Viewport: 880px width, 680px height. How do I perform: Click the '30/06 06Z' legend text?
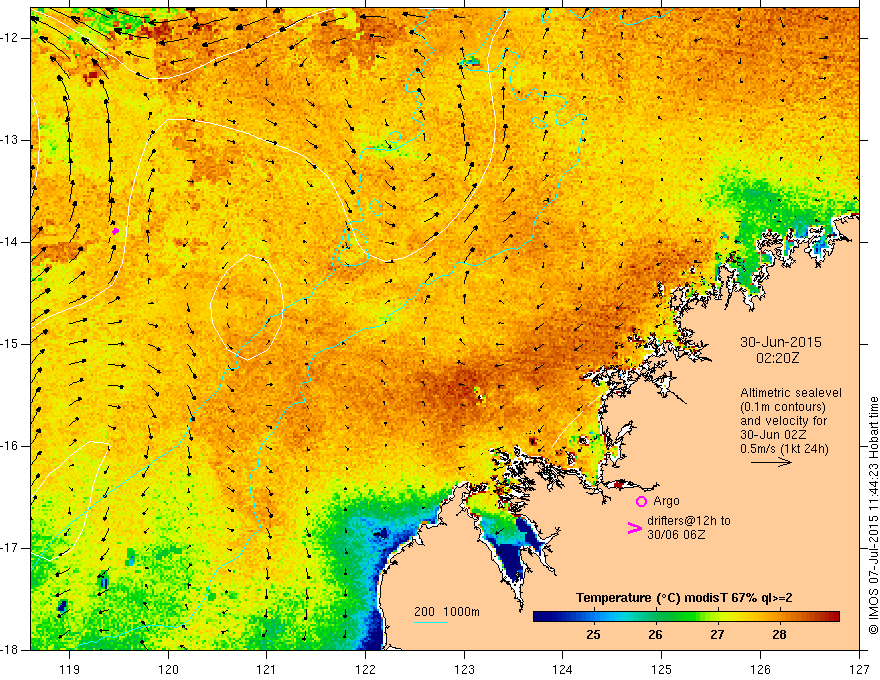676,535
